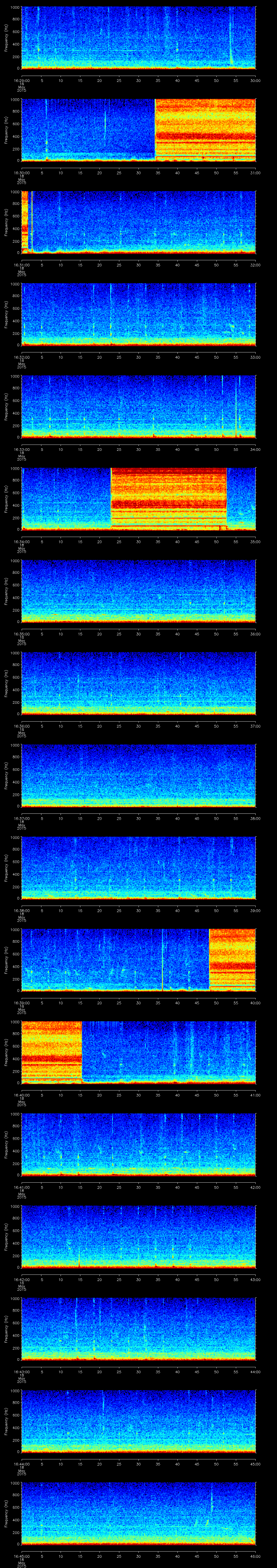Image resolution: width=277 pixels, height=1568 pixels.
Task: Click the '16:45:00' start time label
Action: [21, 1556]
